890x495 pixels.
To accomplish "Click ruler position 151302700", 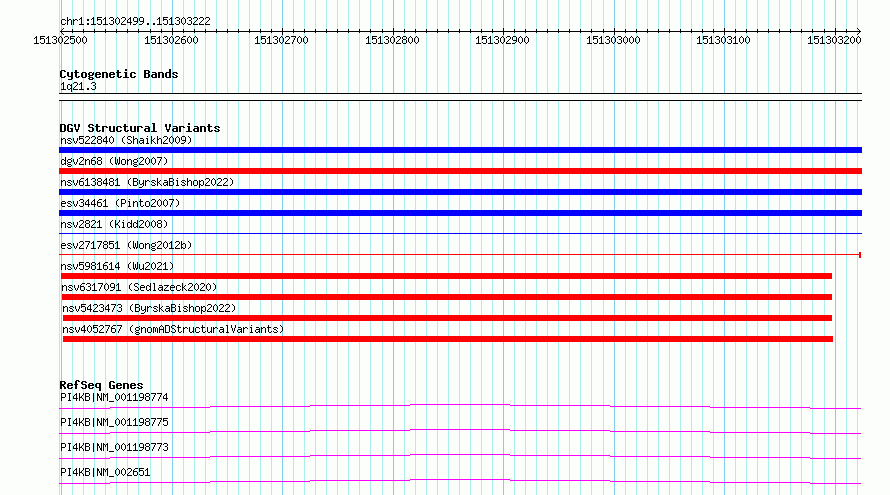I will (x=281, y=40).
